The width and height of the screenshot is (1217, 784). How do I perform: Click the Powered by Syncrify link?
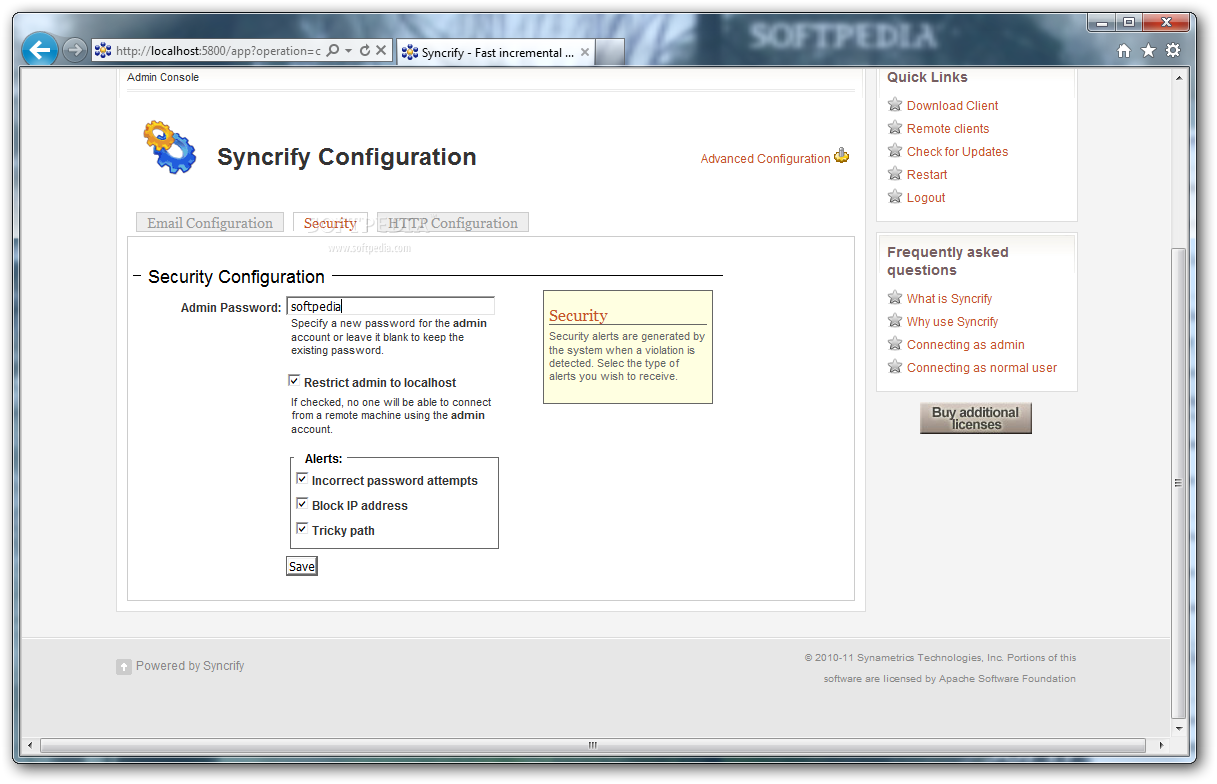190,666
